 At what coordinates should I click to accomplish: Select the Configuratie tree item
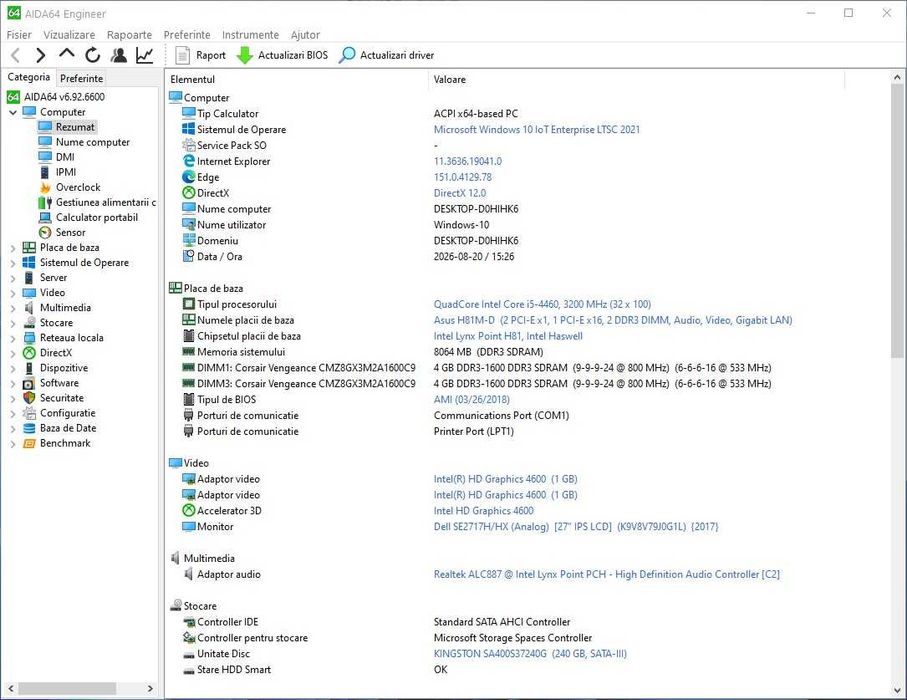coord(67,413)
